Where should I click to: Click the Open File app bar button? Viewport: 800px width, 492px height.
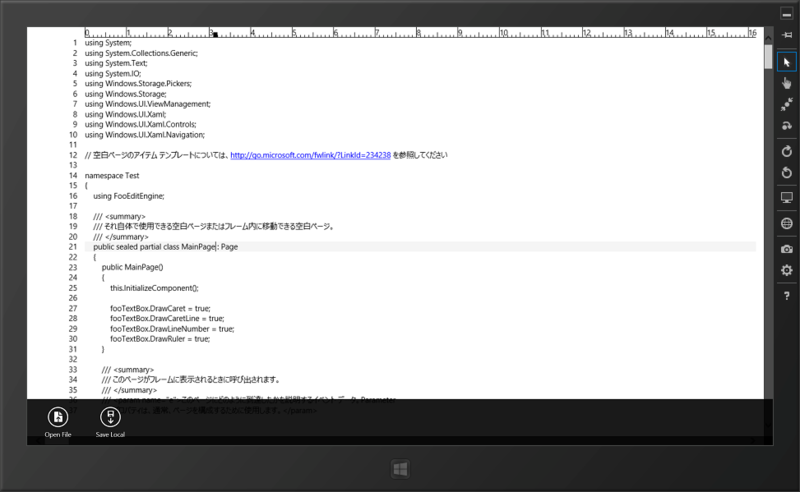[x=58, y=423]
